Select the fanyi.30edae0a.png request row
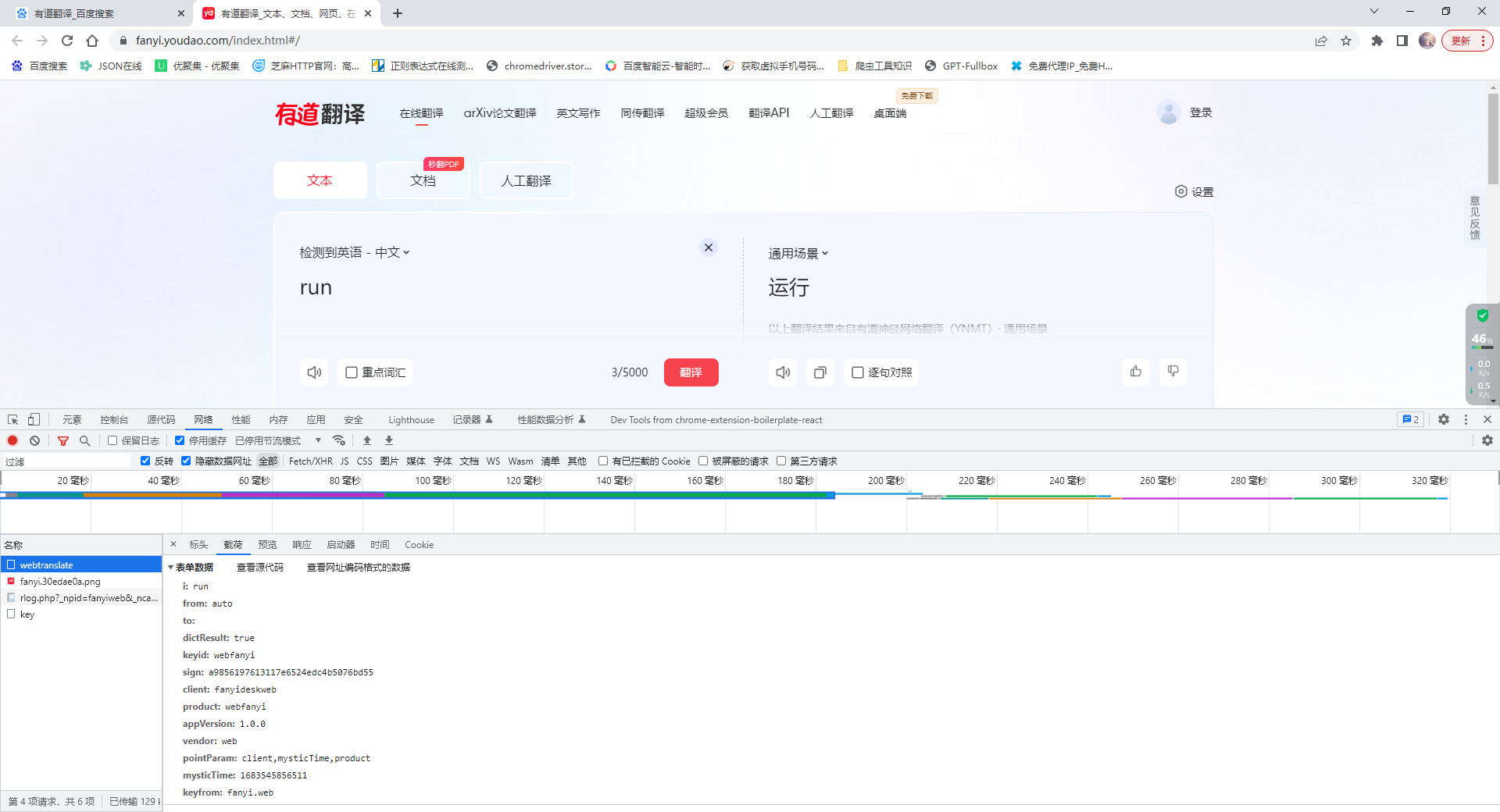 click(81, 581)
